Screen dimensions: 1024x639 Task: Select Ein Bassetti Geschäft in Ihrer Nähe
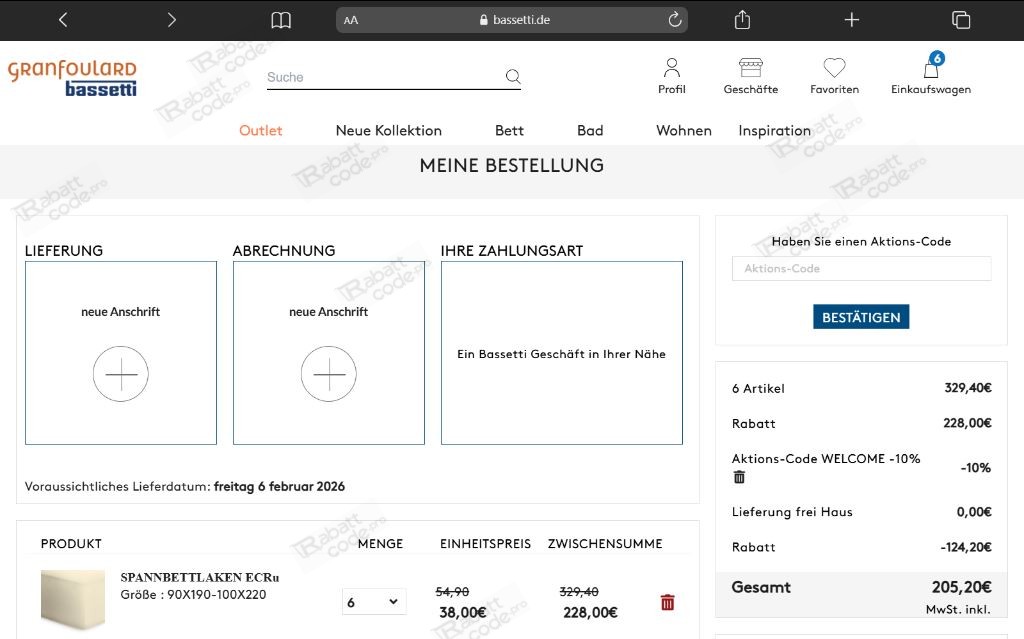[x=561, y=354]
